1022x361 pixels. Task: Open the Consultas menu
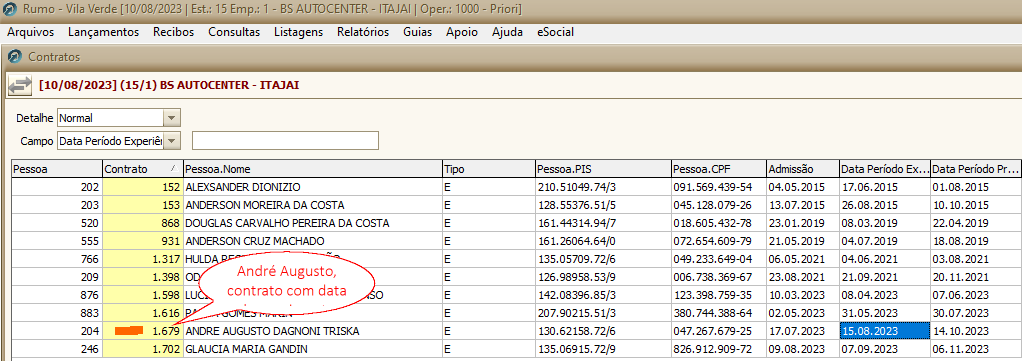pos(234,32)
